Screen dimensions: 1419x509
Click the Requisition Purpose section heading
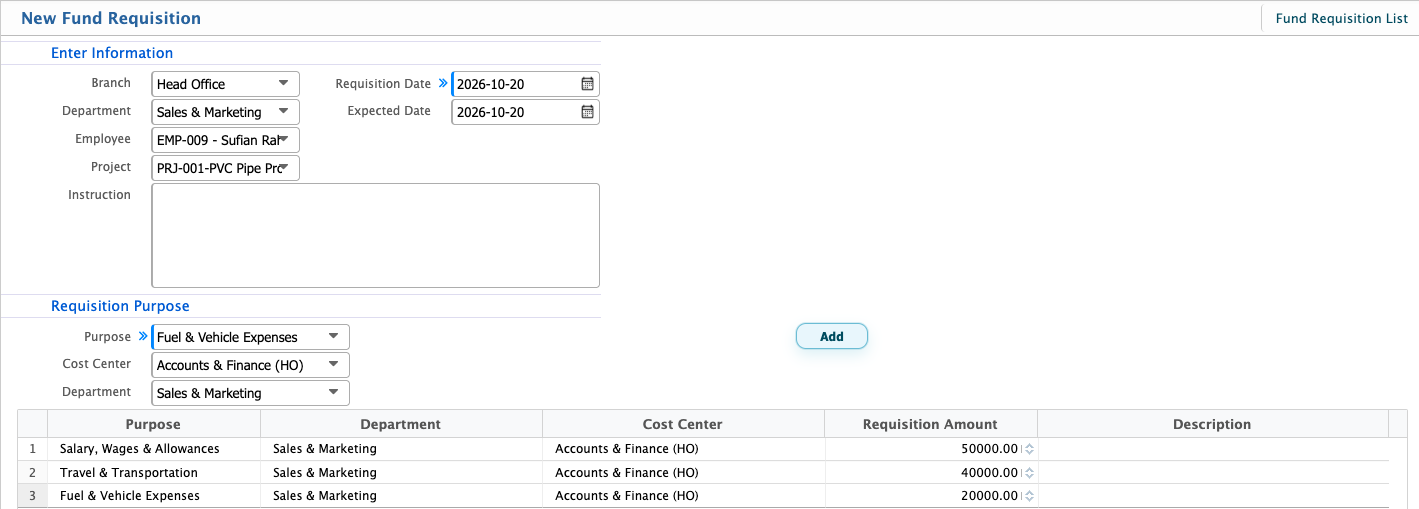[x=120, y=306]
